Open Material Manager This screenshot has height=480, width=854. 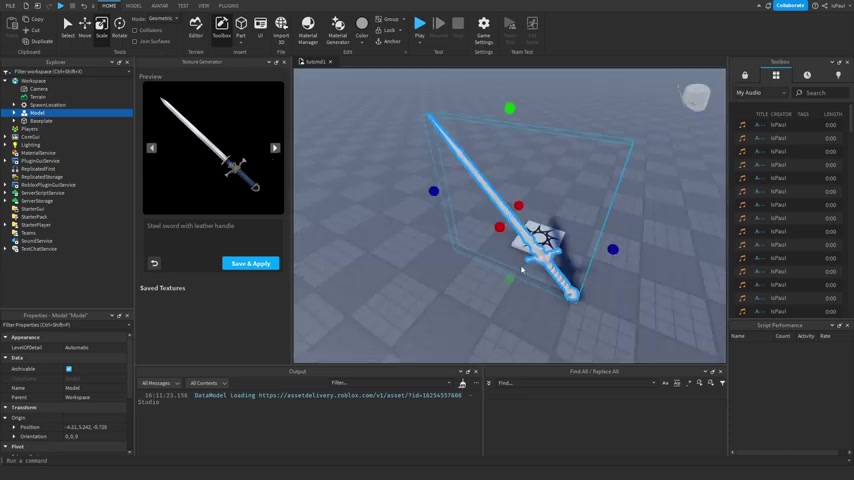308,30
